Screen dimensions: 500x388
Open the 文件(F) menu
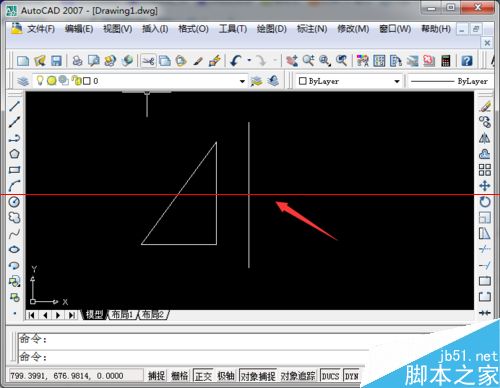[x=41, y=29]
